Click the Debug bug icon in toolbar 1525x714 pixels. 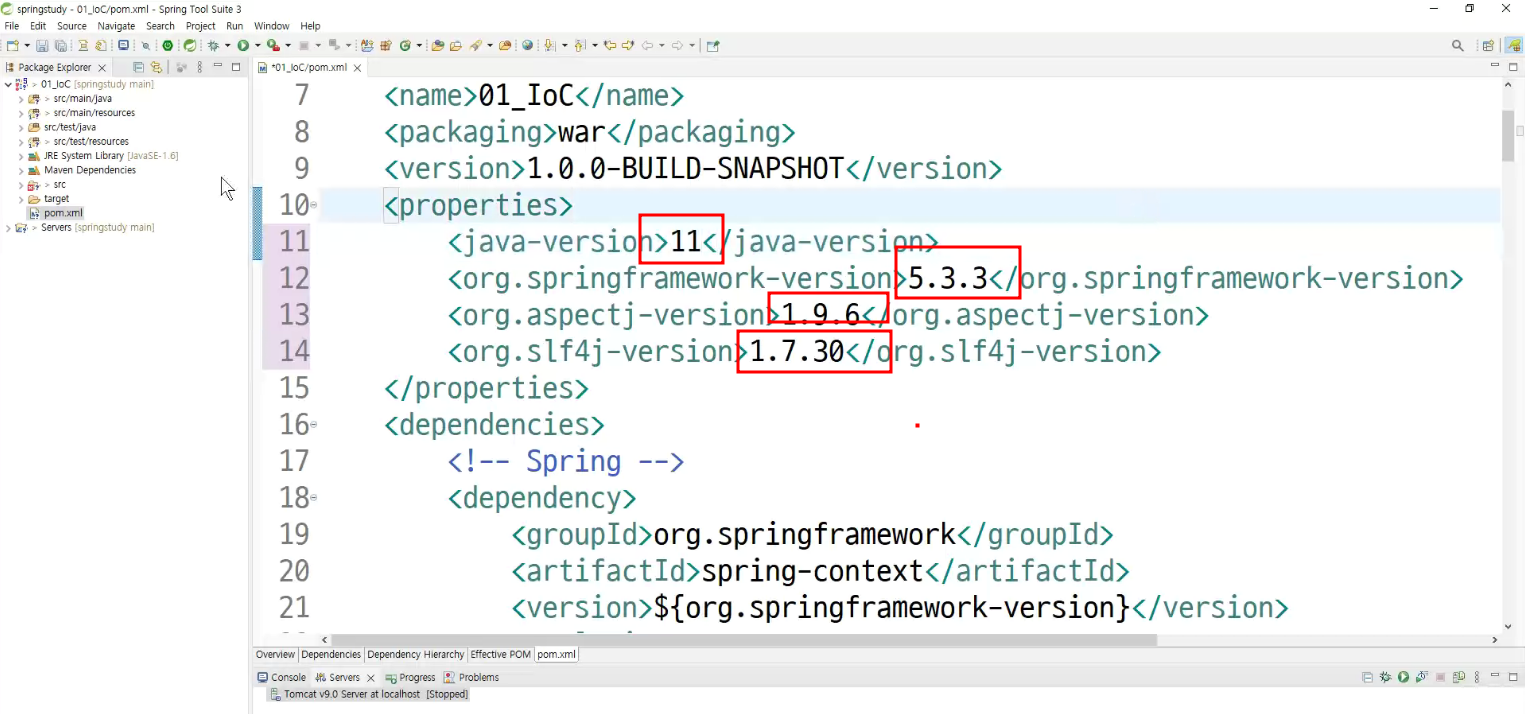pos(214,45)
